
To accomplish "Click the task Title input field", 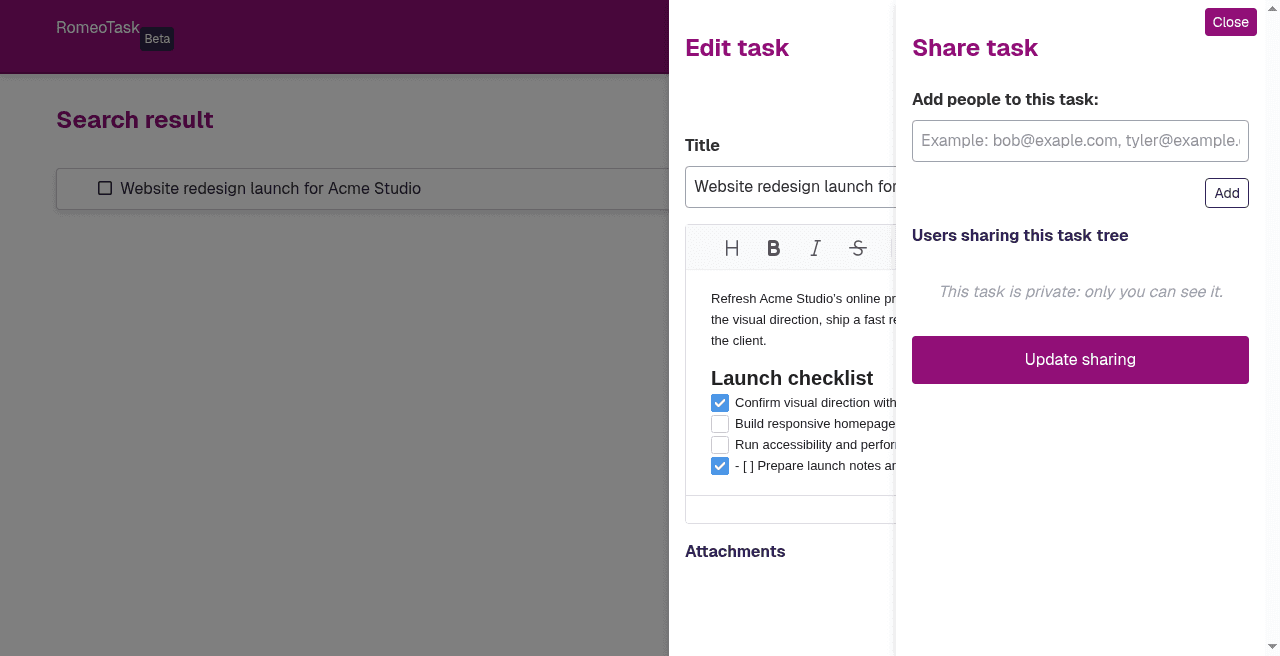I will [790, 187].
